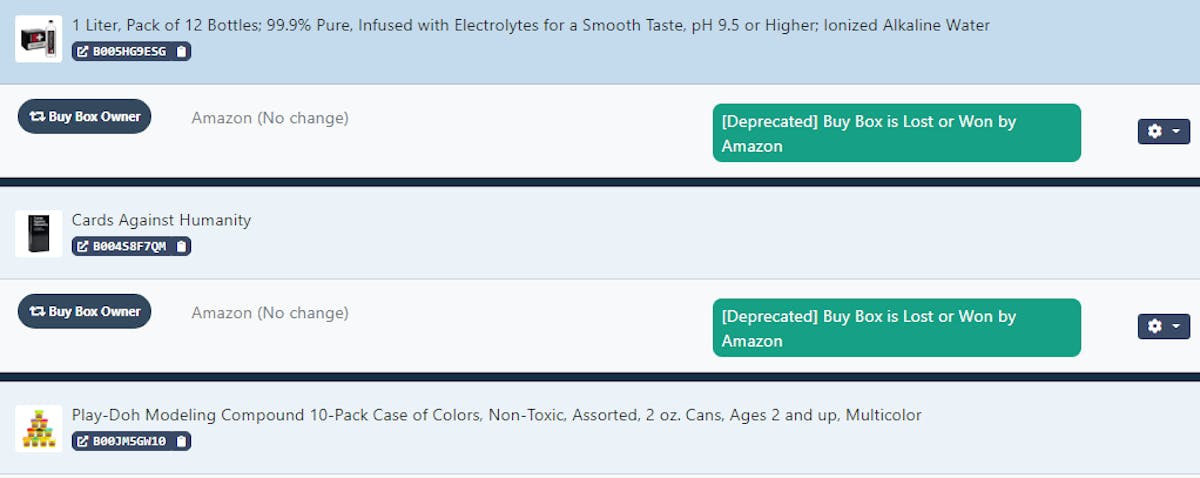
Task: Open external link icon beside ASIN B005HG9ESG
Action: pyautogui.click(x=83, y=51)
